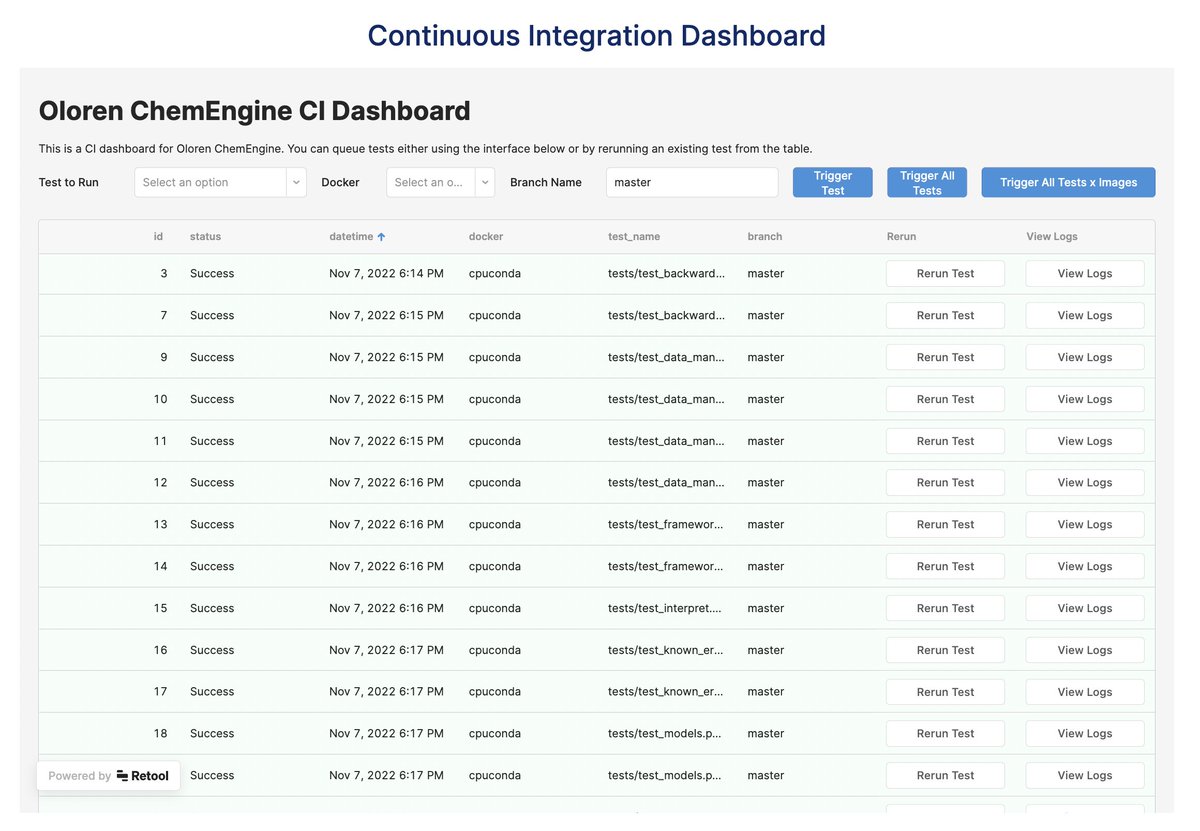Select the 'Nov 7, 2022 6:14 PM' datetime cell
This screenshot has height=831, width=1200.
pyautogui.click(x=386, y=274)
